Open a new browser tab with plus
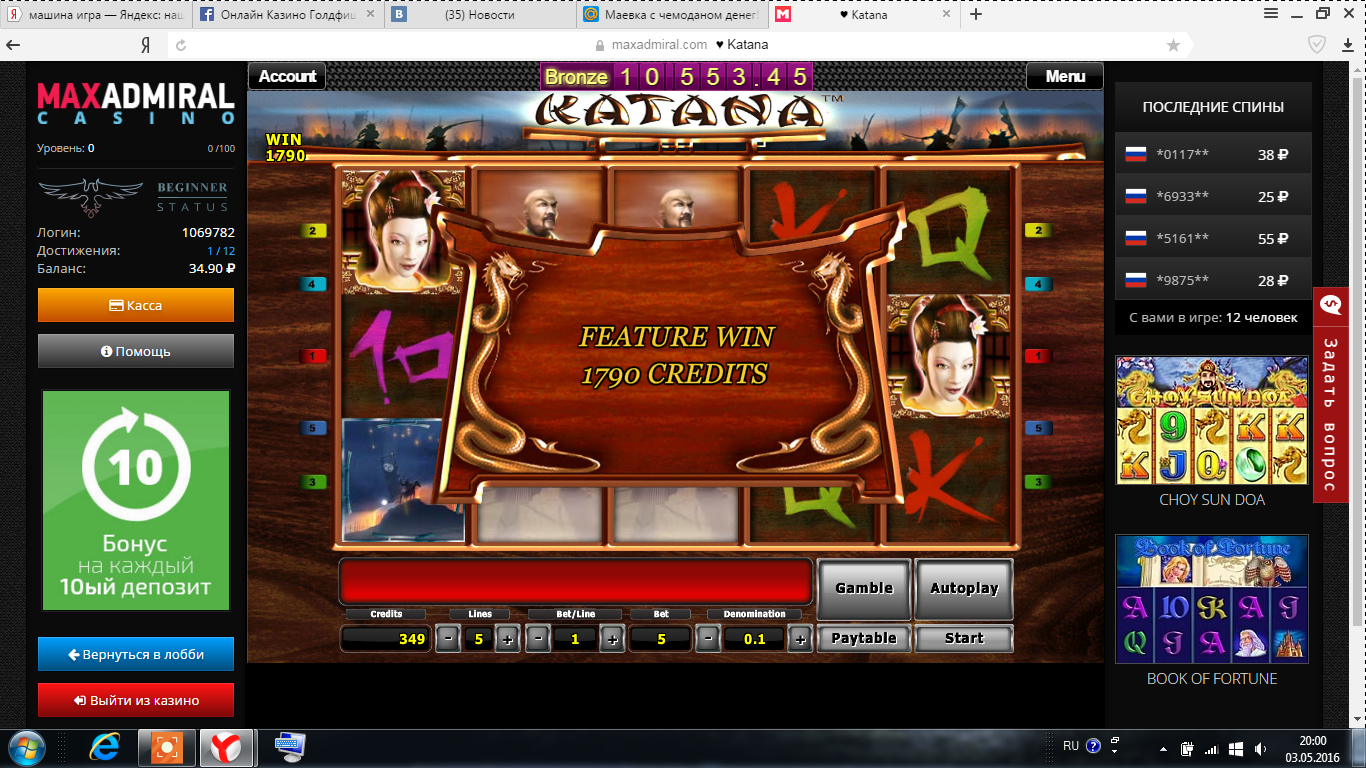 coord(976,14)
